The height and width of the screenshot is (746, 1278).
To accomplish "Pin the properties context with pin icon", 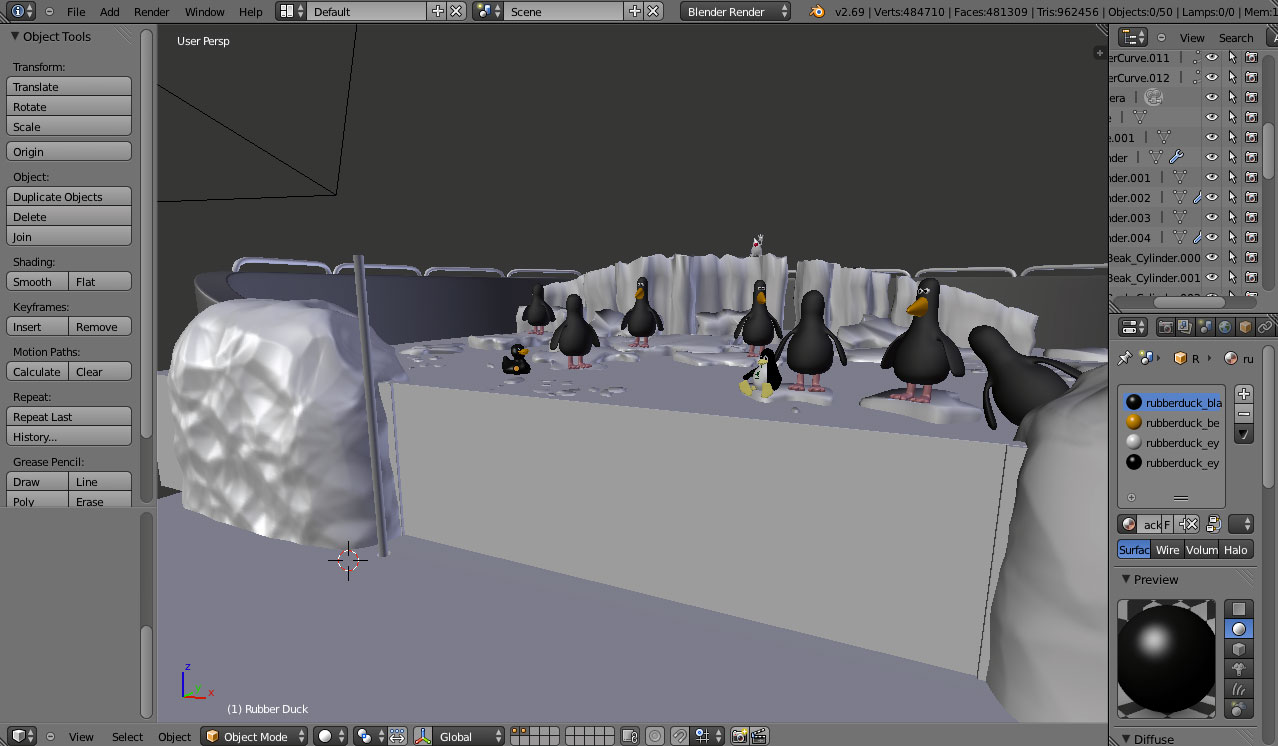I will click(x=1125, y=358).
